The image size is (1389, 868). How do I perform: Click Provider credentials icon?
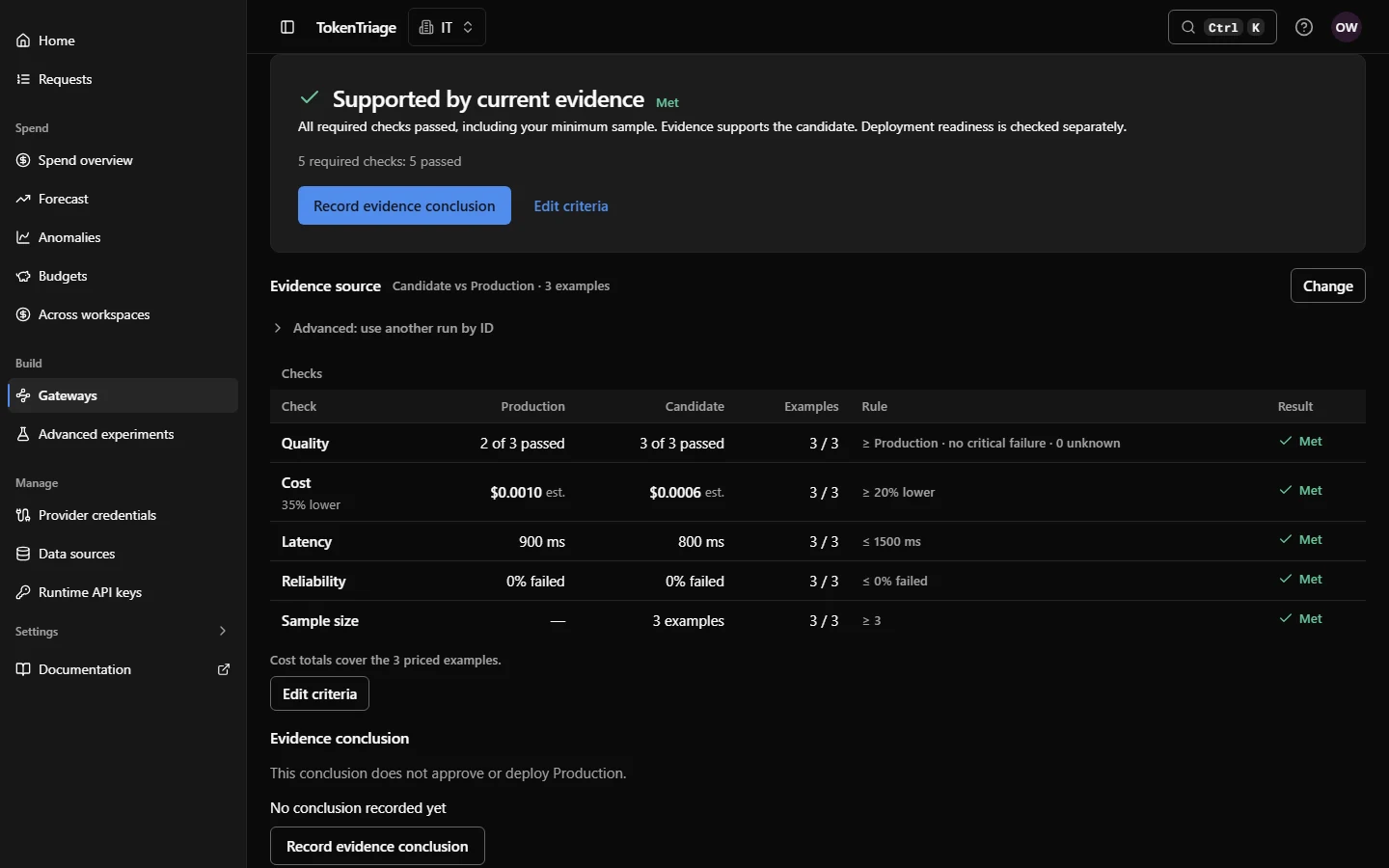[x=23, y=515]
